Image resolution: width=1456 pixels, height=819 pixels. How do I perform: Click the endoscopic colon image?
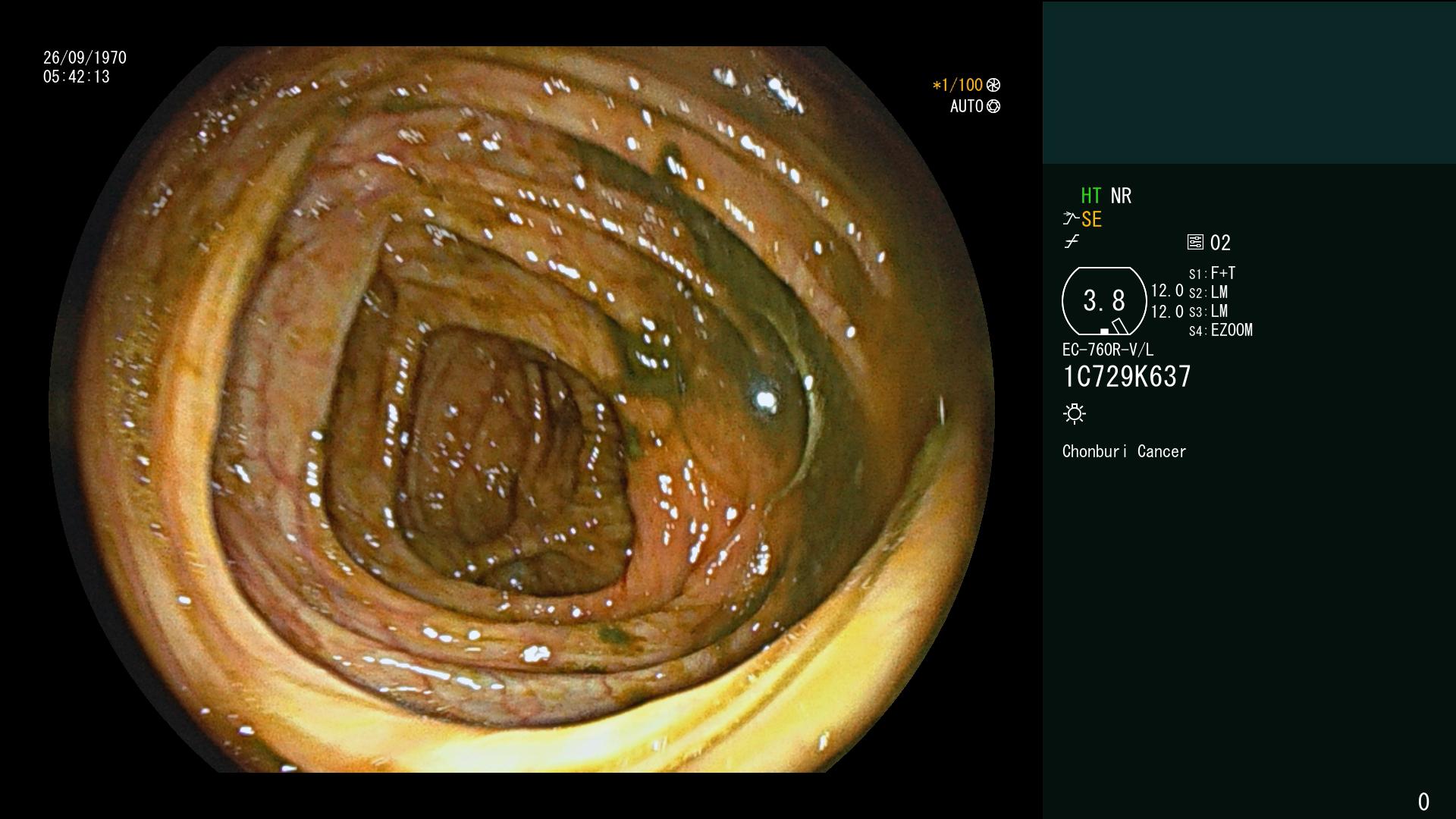tap(522, 409)
